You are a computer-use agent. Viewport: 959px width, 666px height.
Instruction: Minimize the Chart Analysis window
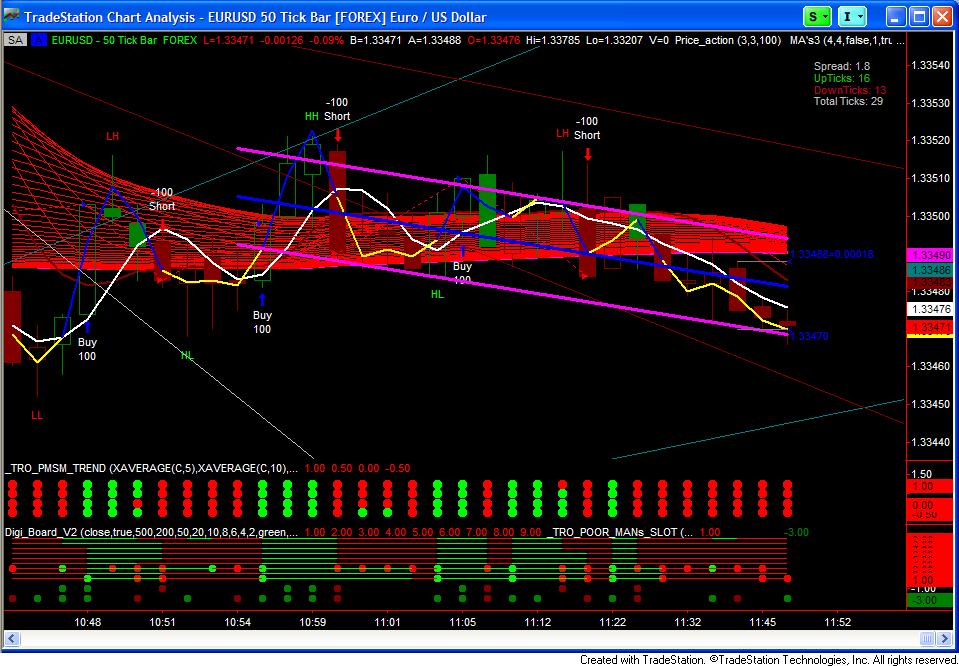(x=897, y=17)
